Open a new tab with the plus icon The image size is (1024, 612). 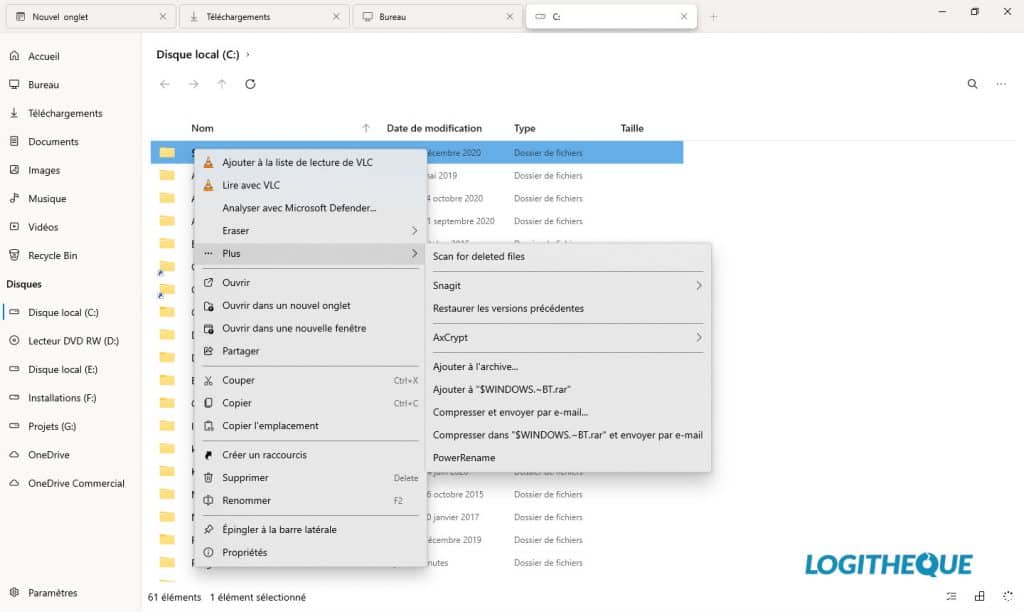point(714,16)
